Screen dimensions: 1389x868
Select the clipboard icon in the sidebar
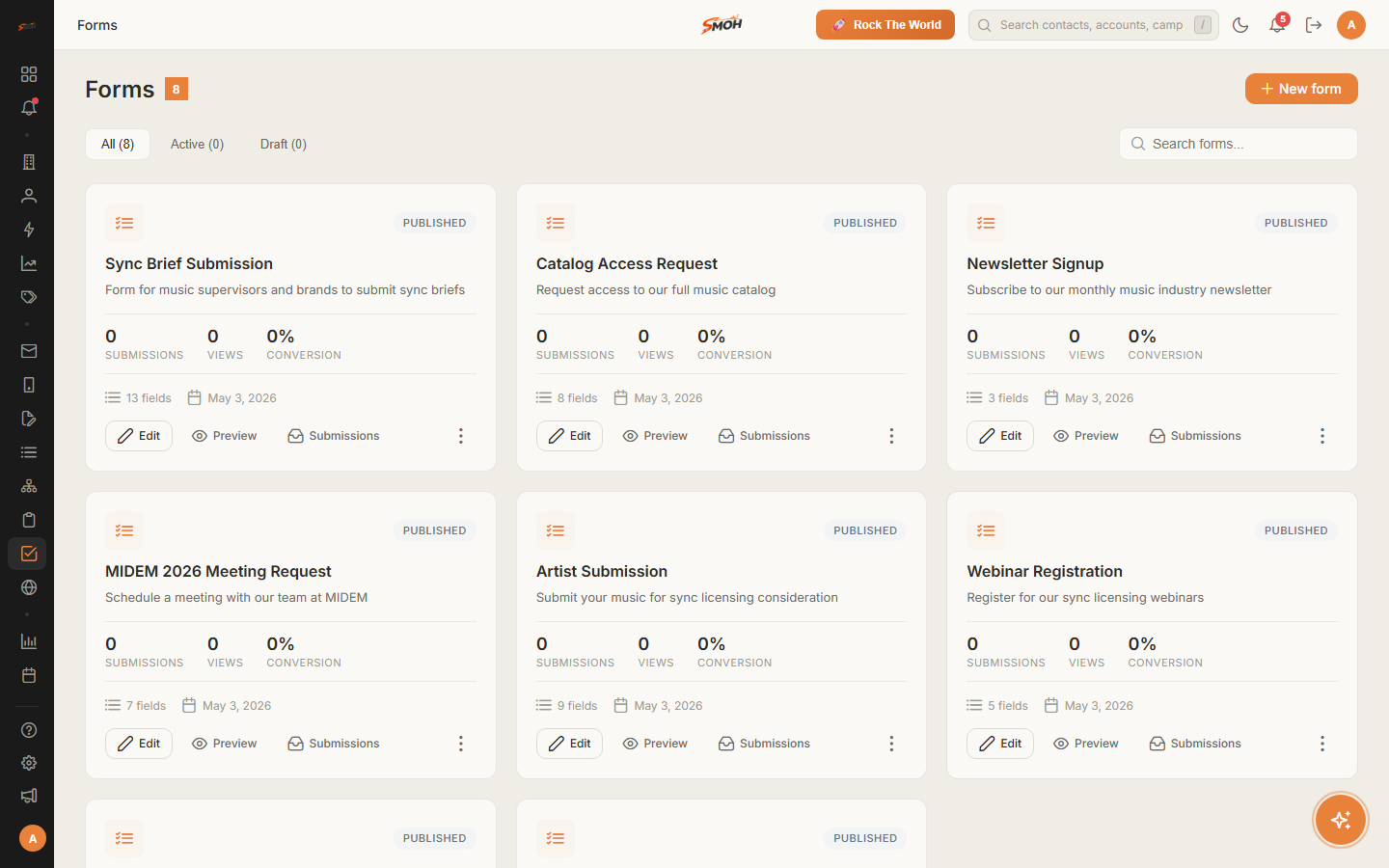(x=29, y=520)
